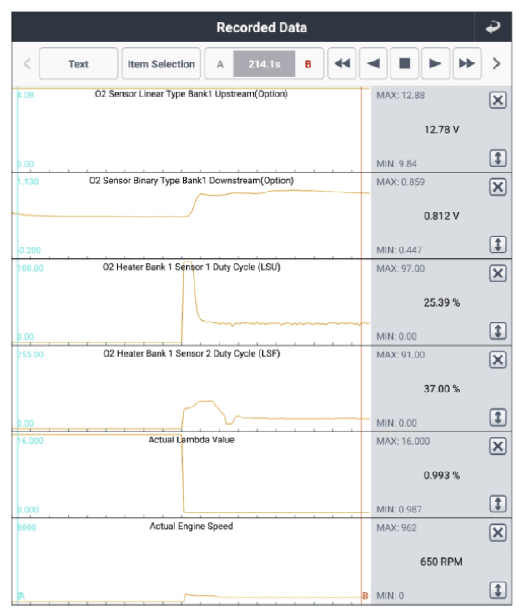523x616 pixels.
Task: Select cursor B marker
Action: [x=308, y=64]
